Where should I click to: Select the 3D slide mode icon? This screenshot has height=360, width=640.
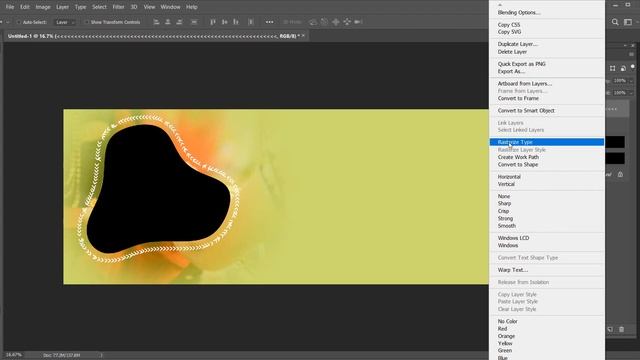coord(347,22)
